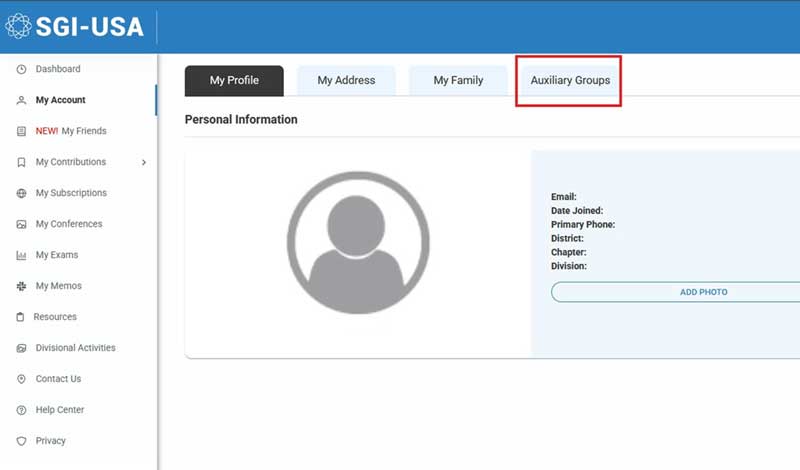Image resolution: width=800 pixels, height=470 pixels.
Task: Click the icon beside My Memos
Action: [21, 286]
